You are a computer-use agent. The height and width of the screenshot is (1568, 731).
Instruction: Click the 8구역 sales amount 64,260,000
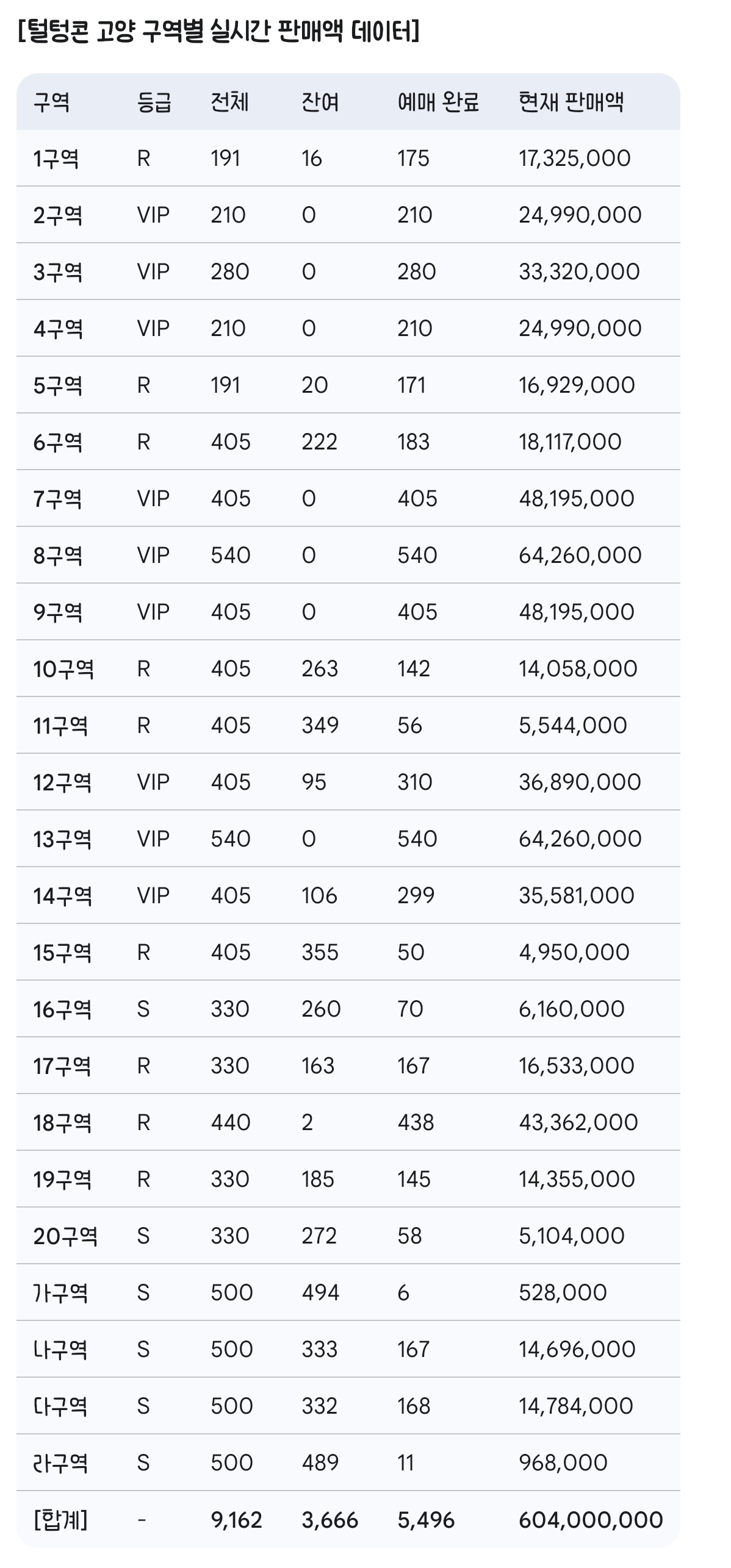[580, 556]
